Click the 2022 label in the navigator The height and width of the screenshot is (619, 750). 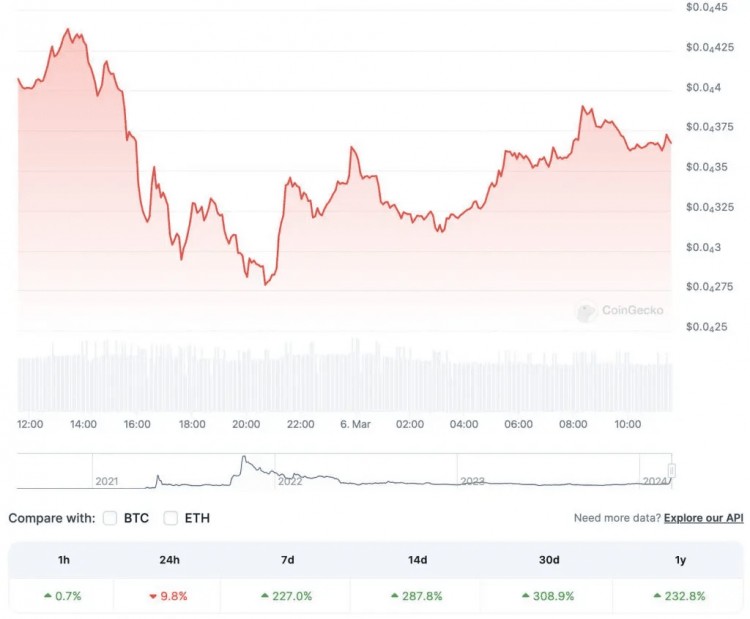[x=289, y=481]
